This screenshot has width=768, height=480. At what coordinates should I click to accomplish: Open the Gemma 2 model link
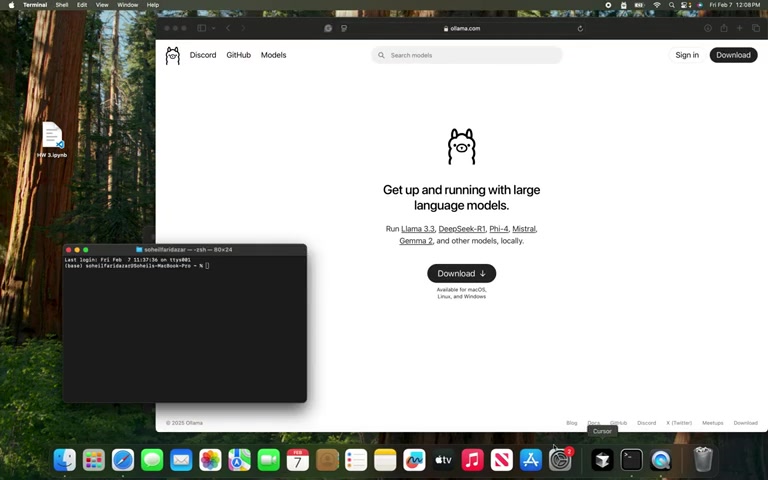416,240
